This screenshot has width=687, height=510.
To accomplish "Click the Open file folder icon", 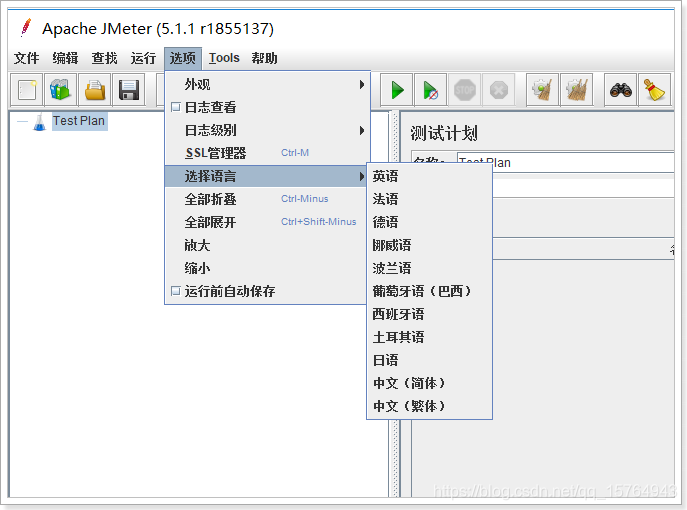I will coord(95,90).
